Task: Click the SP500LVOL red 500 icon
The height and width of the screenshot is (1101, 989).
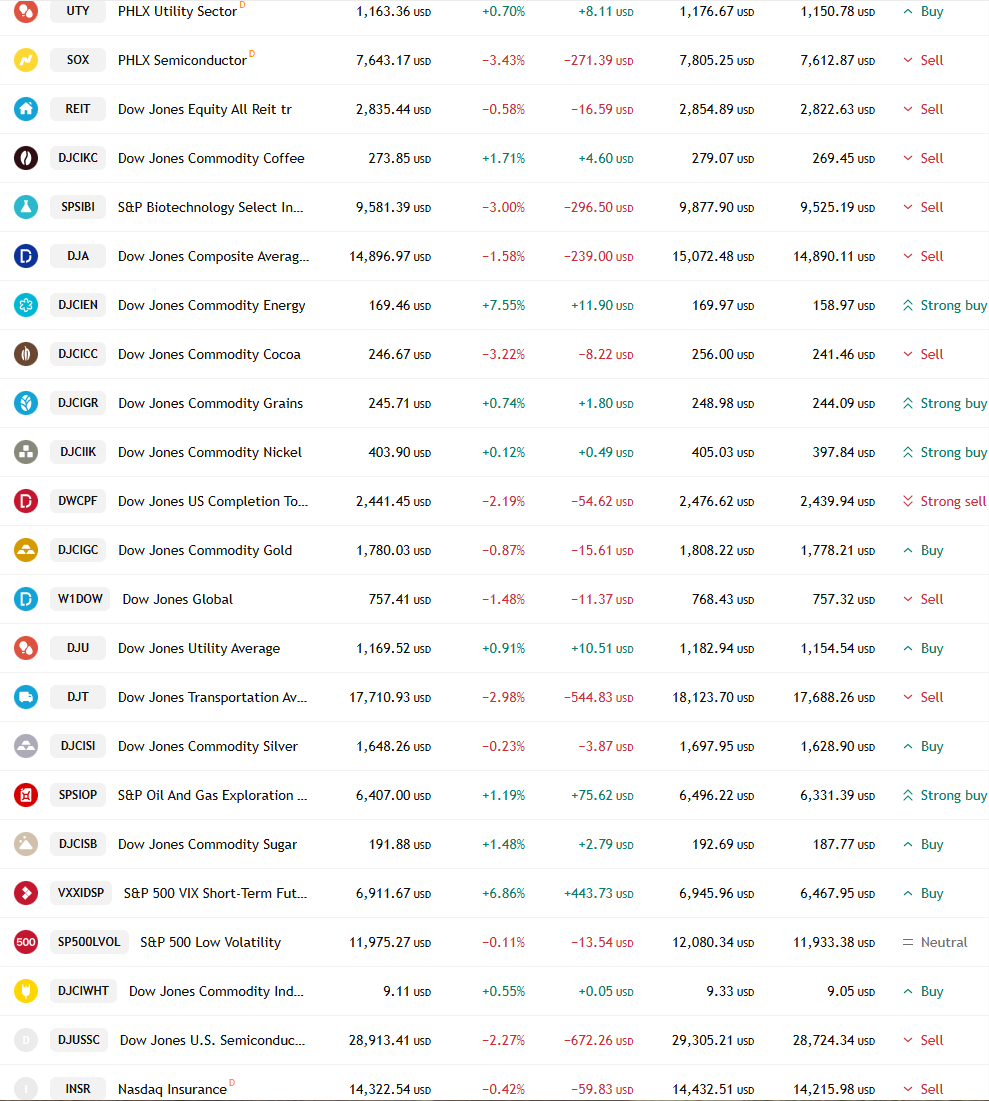Action: click(26, 942)
